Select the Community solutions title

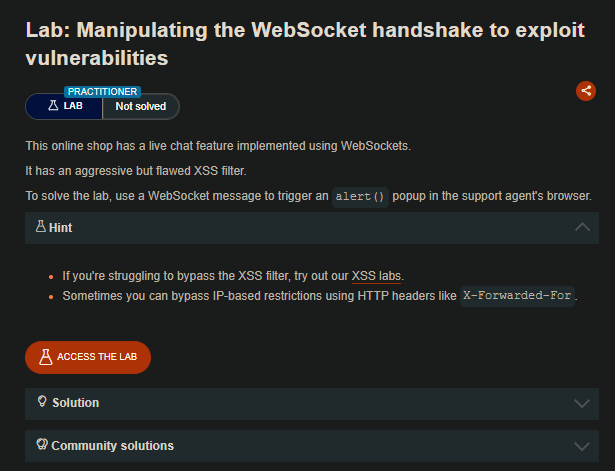(112, 446)
